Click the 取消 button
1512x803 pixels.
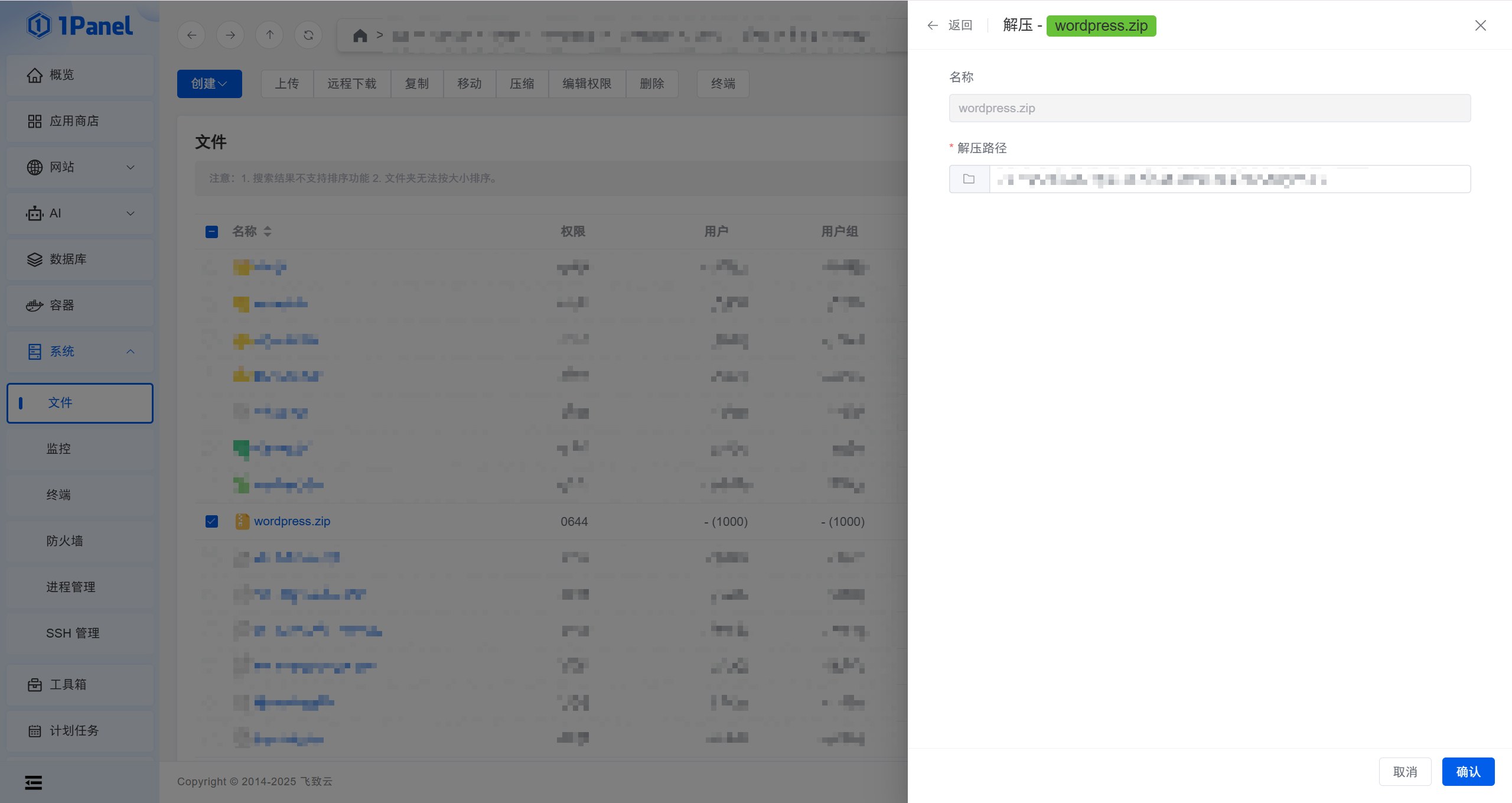pos(1405,771)
